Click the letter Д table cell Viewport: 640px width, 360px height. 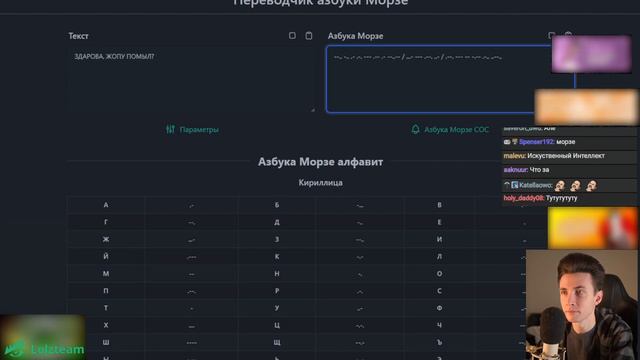point(277,222)
